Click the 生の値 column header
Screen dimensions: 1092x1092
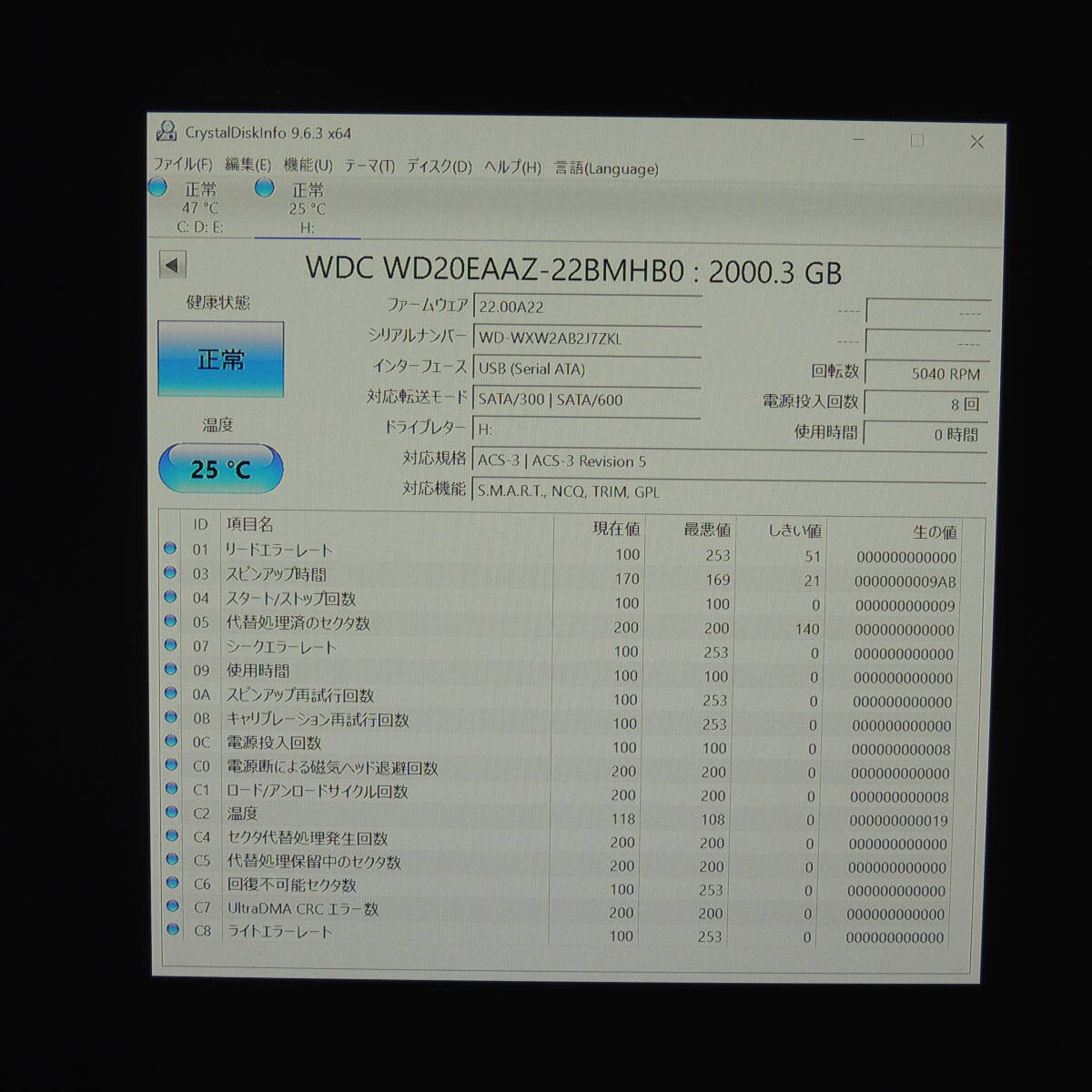pyautogui.click(x=935, y=531)
